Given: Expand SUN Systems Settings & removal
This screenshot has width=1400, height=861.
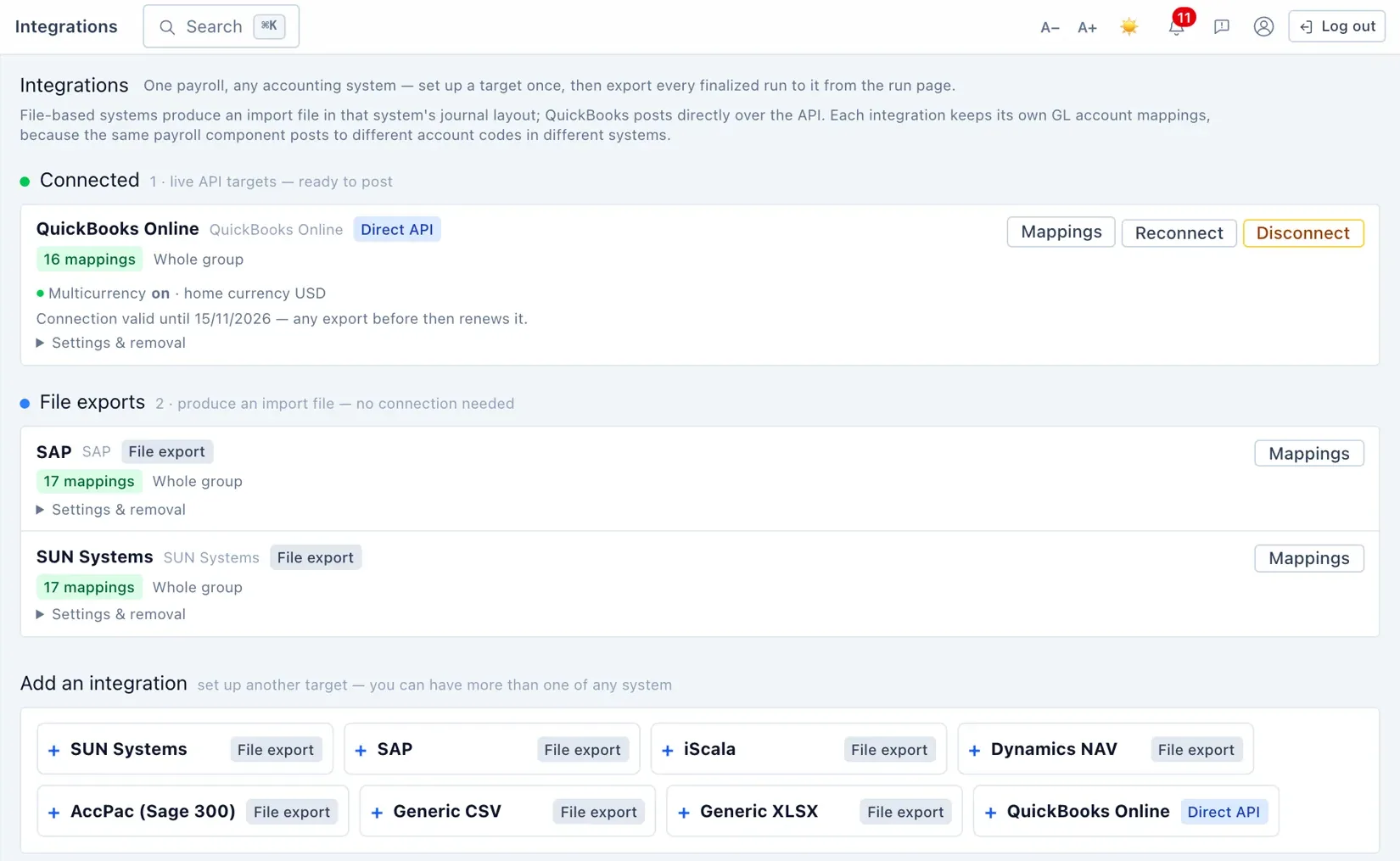Looking at the screenshot, I should (x=111, y=614).
